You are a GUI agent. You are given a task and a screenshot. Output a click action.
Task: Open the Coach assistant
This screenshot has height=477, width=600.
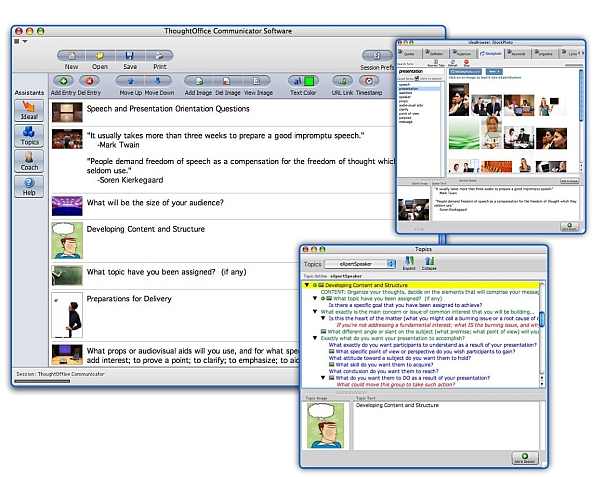point(29,161)
